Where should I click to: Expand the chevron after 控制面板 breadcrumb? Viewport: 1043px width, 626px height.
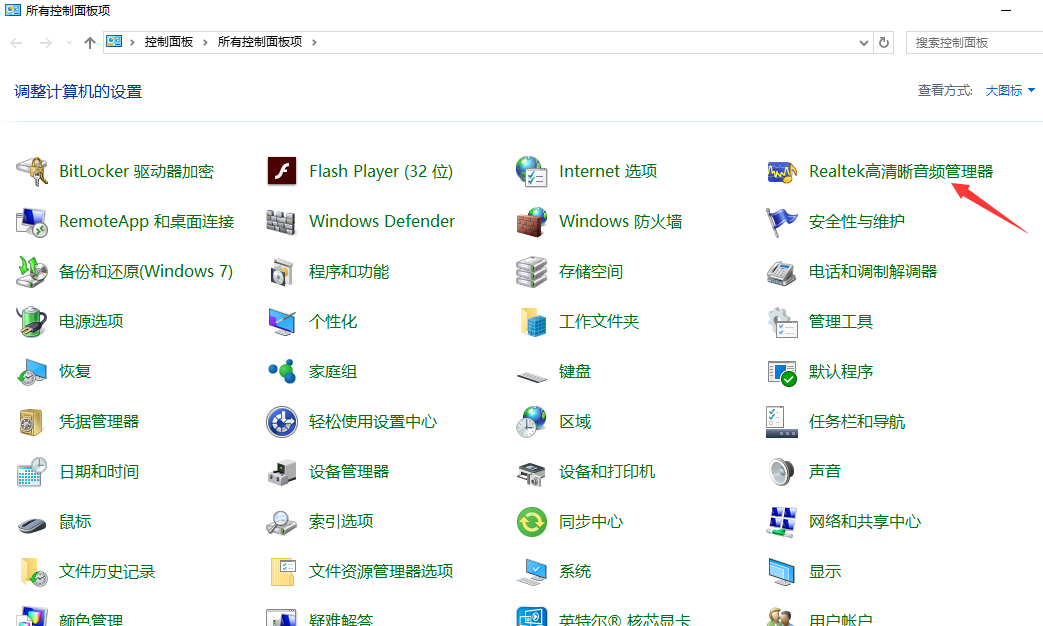click(x=205, y=43)
